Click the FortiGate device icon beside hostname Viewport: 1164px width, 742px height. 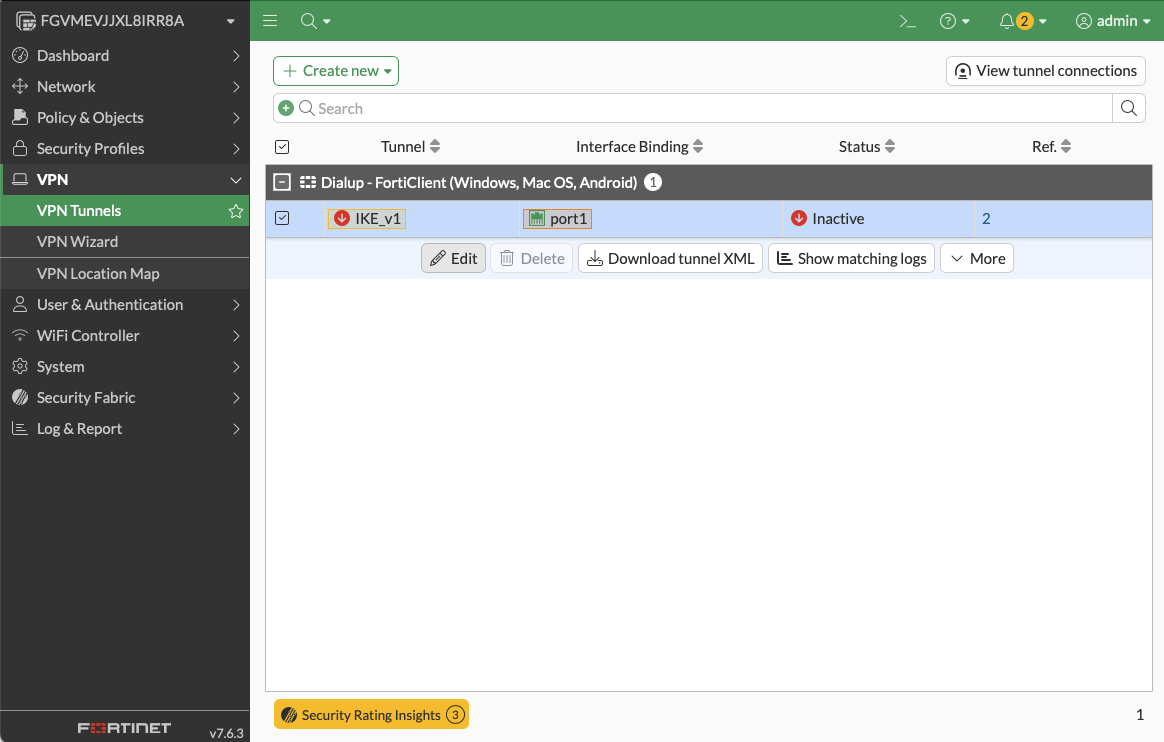click(x=26, y=22)
